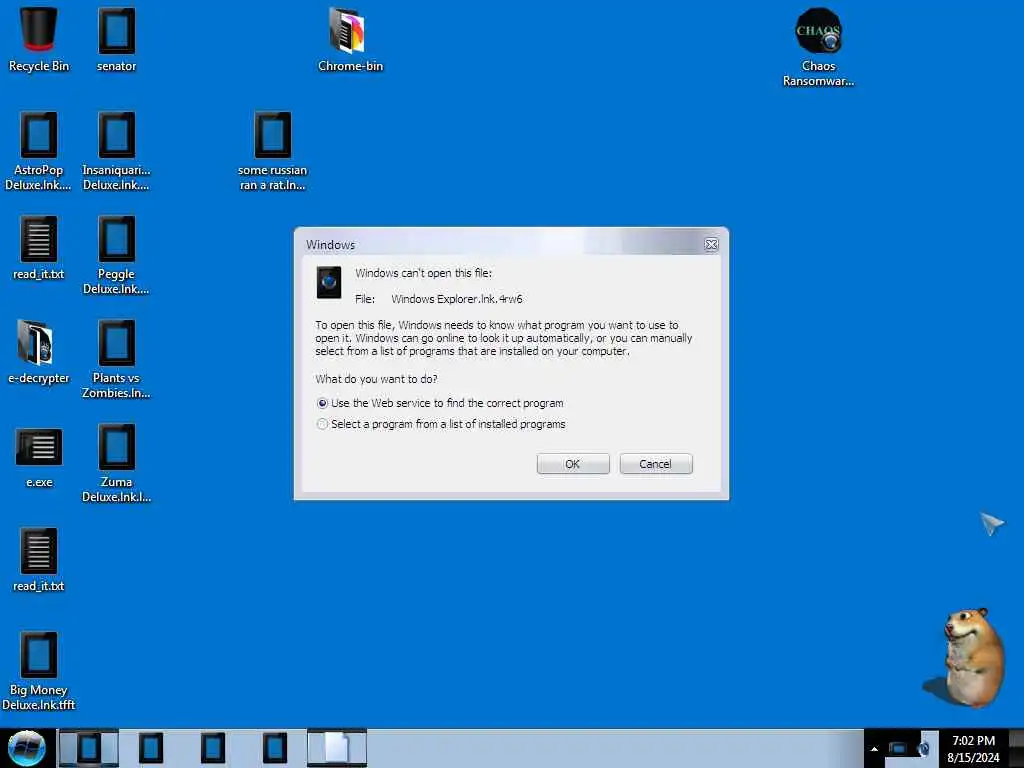The image size is (1024, 768).
Task: Confirm the dialog with OK
Action: (573, 464)
